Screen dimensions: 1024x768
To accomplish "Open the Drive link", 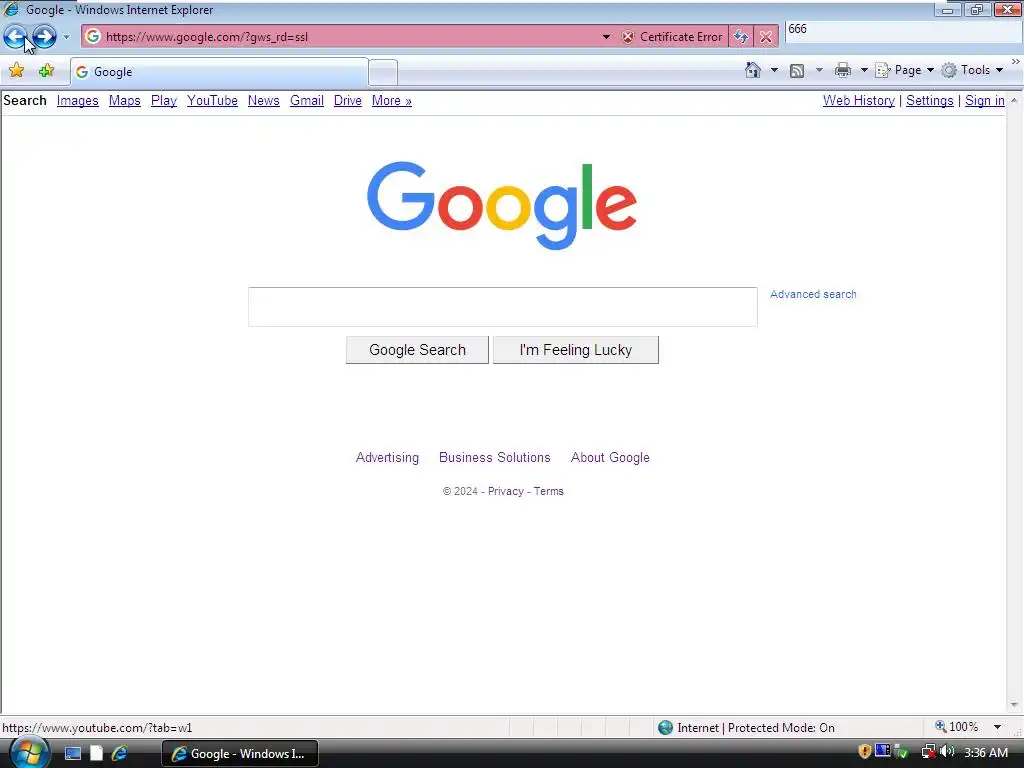I will coord(347,101).
